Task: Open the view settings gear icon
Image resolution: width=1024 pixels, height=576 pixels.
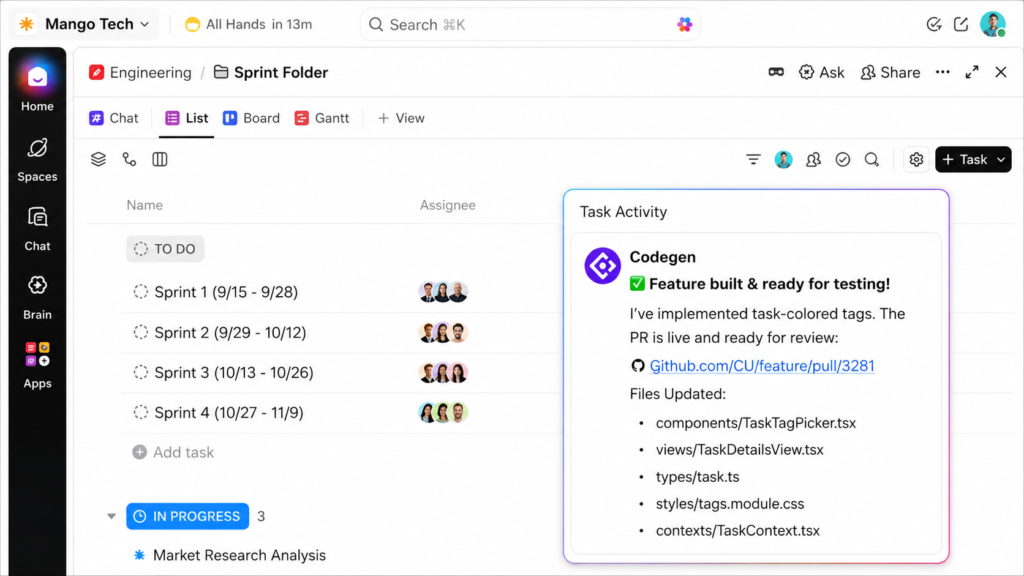Action: click(x=916, y=159)
